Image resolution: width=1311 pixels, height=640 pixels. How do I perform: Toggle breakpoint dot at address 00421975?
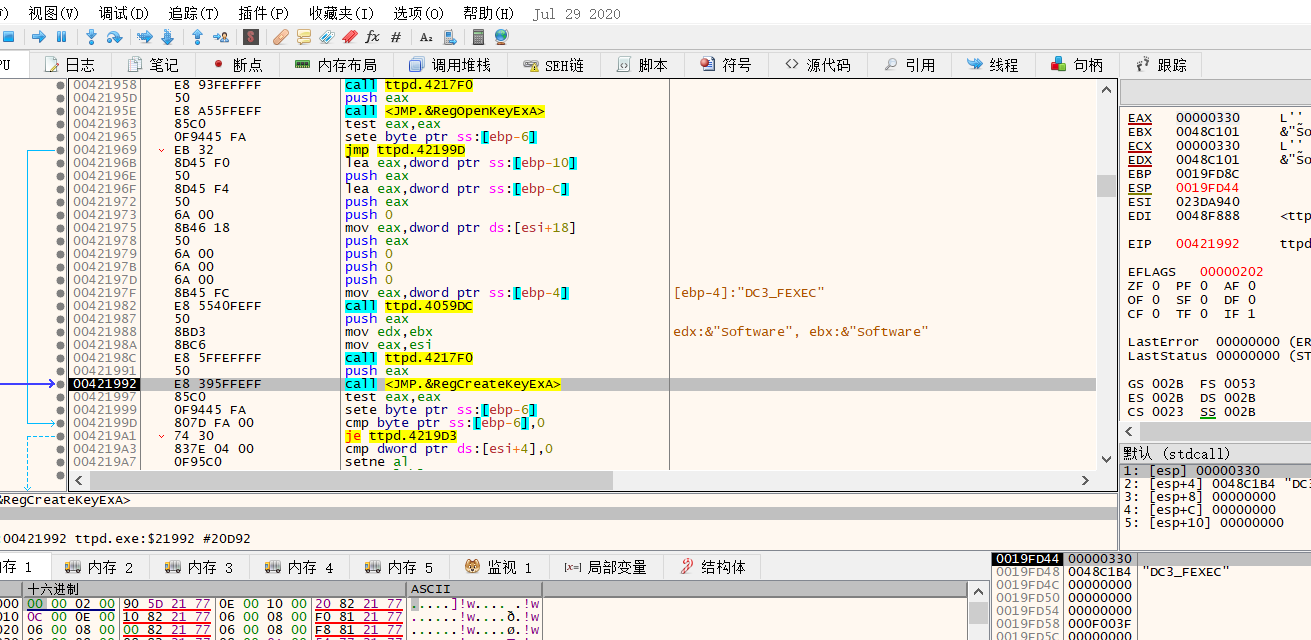click(61, 228)
